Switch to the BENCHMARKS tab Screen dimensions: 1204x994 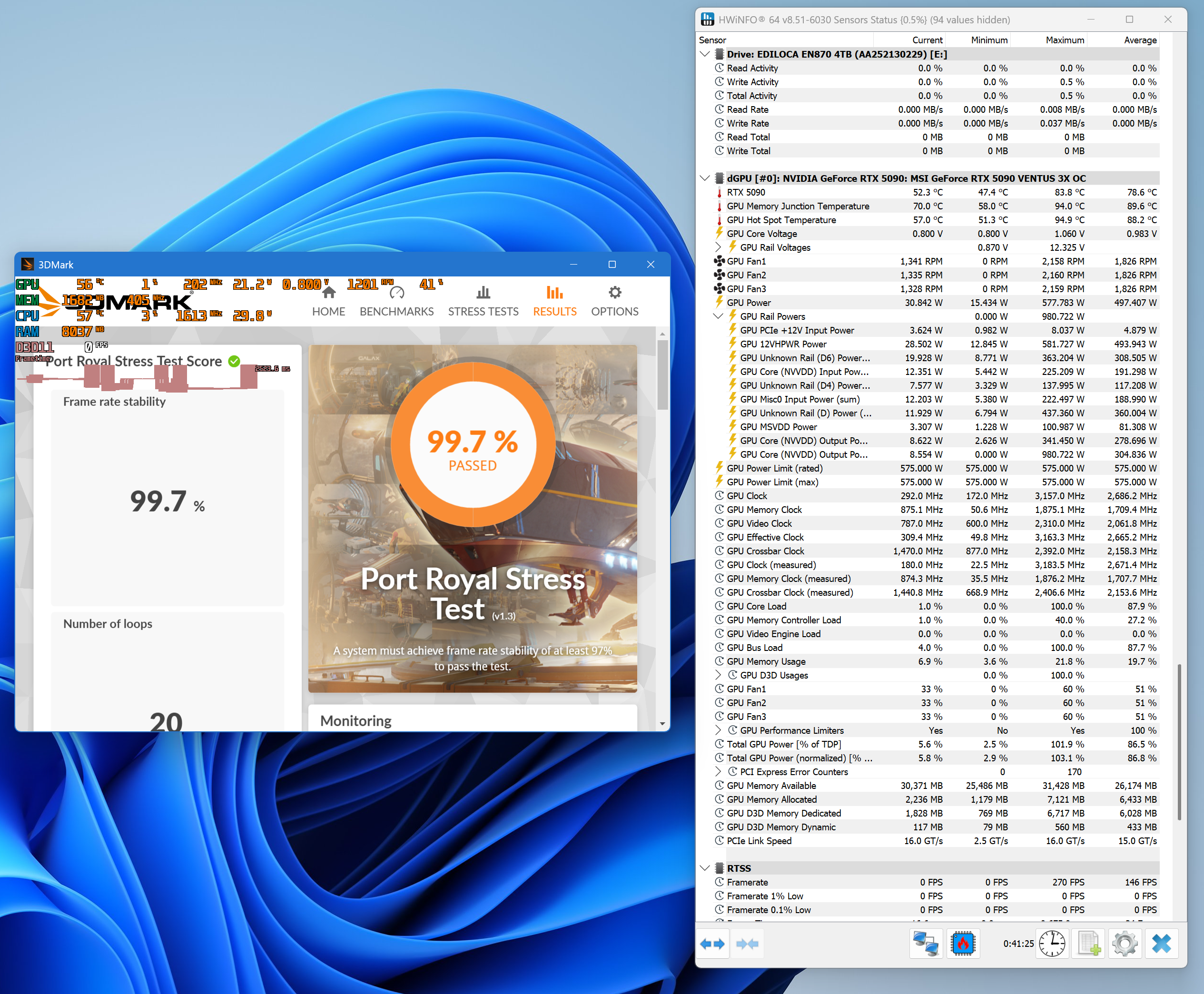coord(397,302)
